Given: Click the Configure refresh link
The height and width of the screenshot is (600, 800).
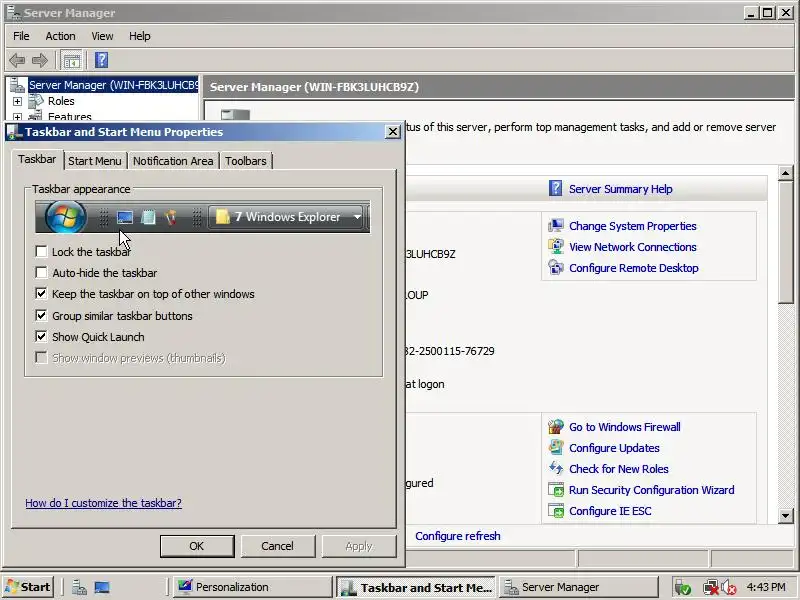Looking at the screenshot, I should [458, 536].
